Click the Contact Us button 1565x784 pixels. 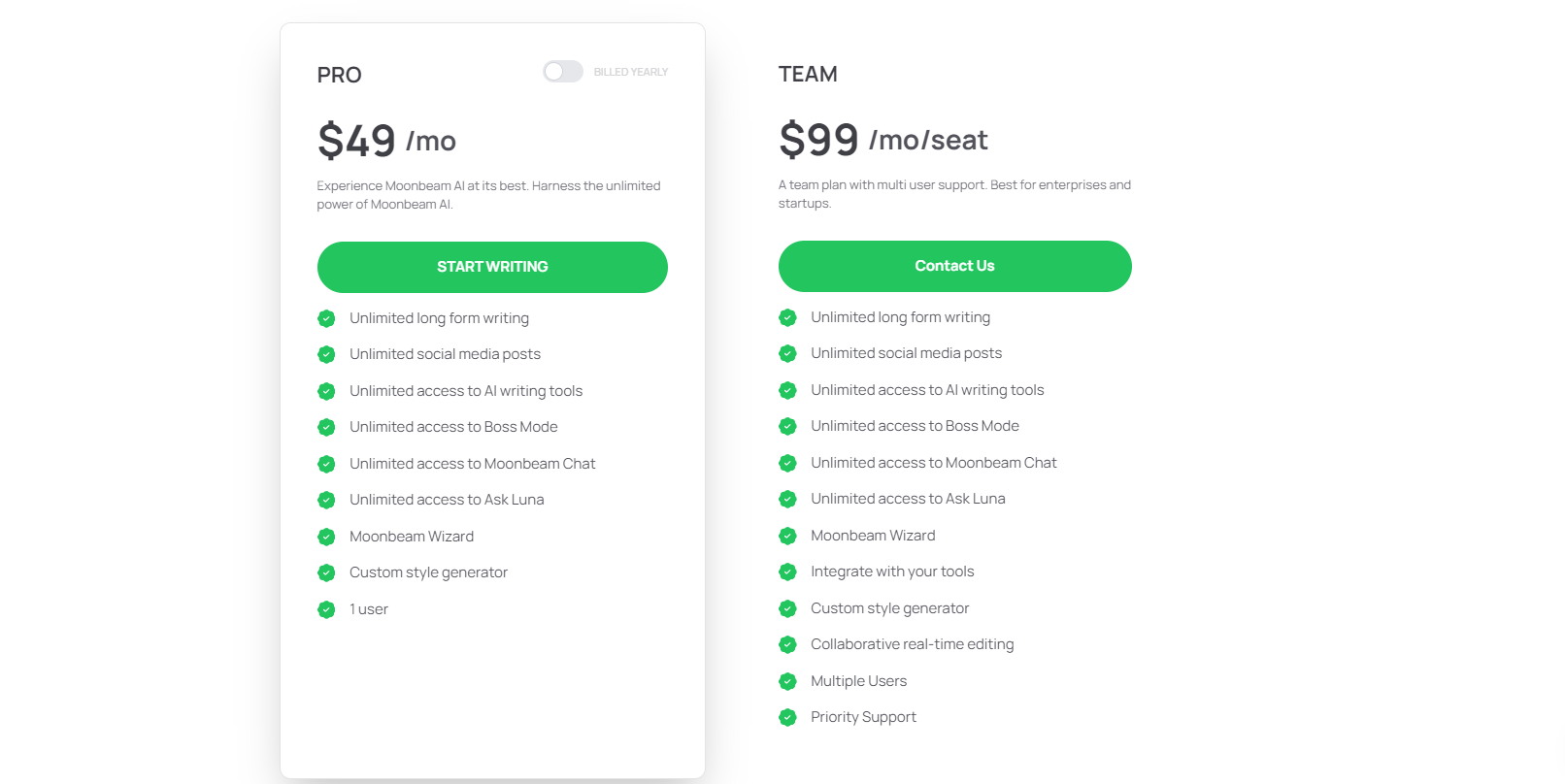coord(954,266)
